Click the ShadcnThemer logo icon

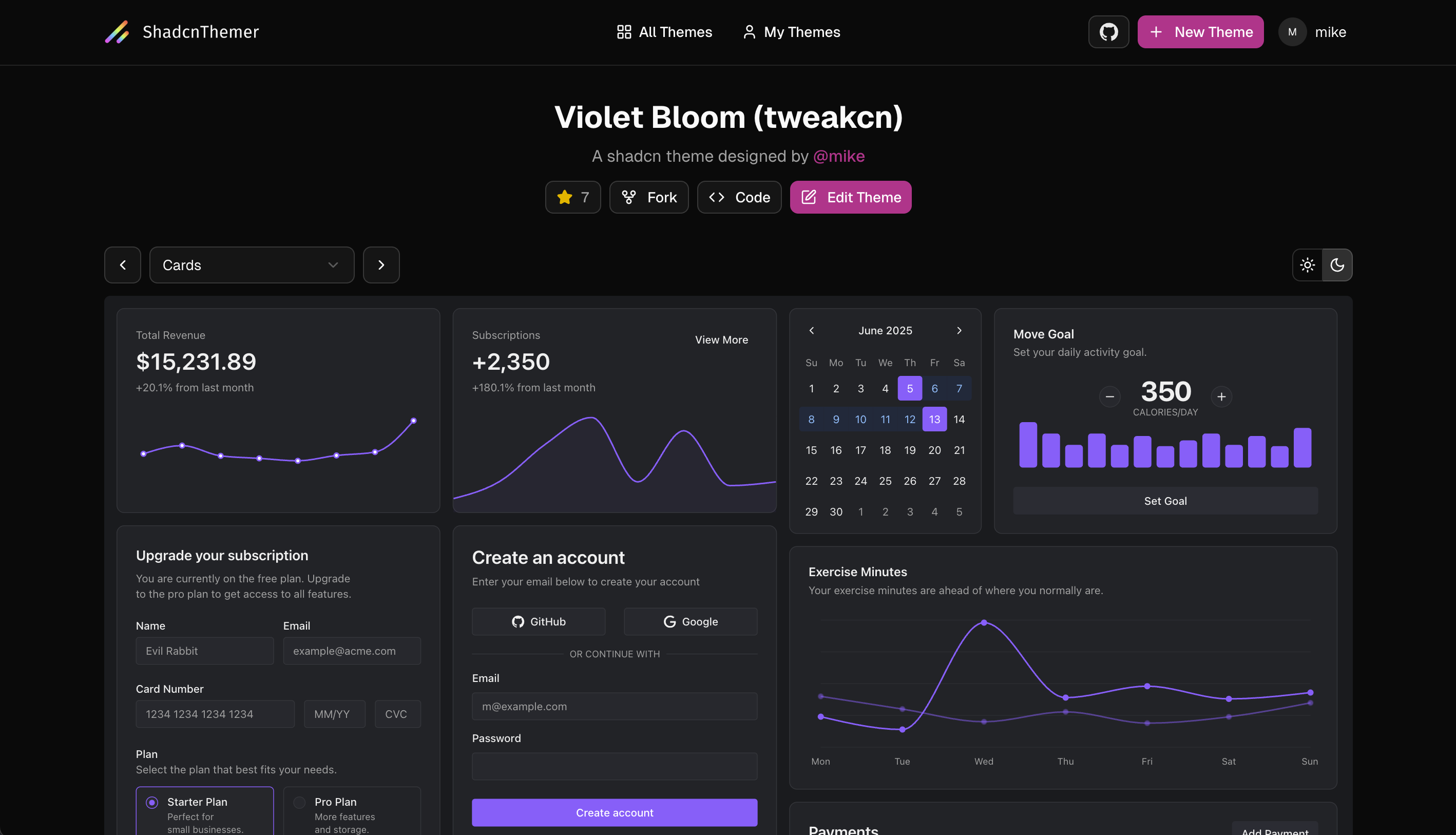pyautogui.click(x=117, y=32)
